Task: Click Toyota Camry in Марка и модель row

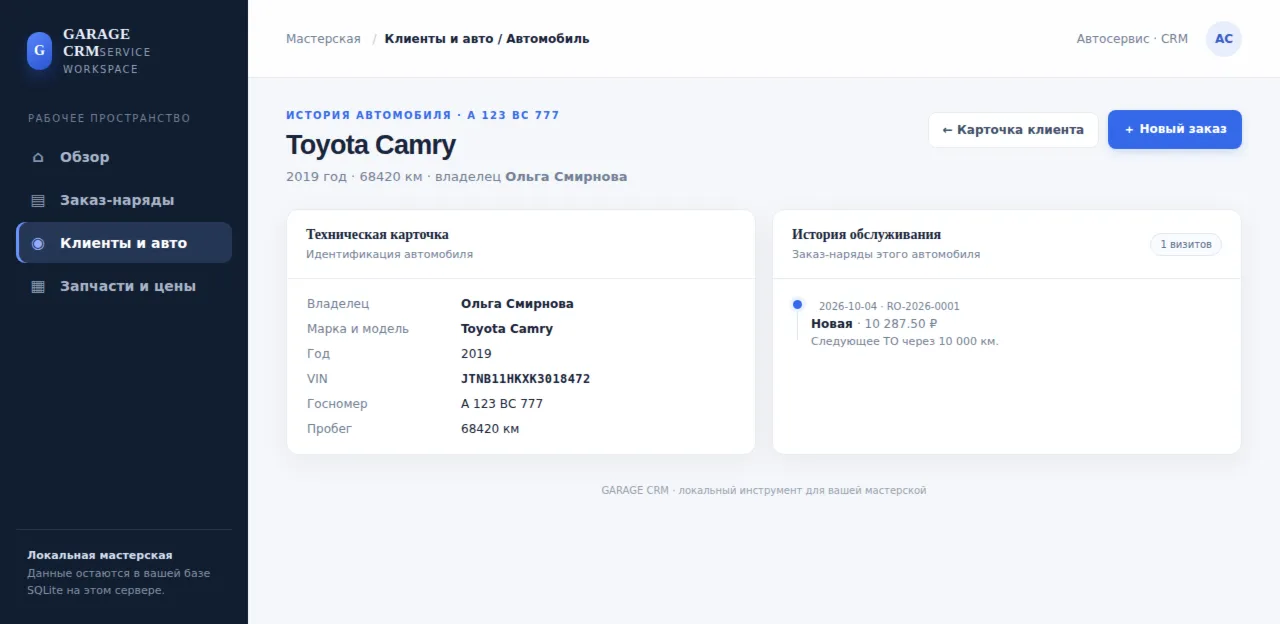Action: 507,329
